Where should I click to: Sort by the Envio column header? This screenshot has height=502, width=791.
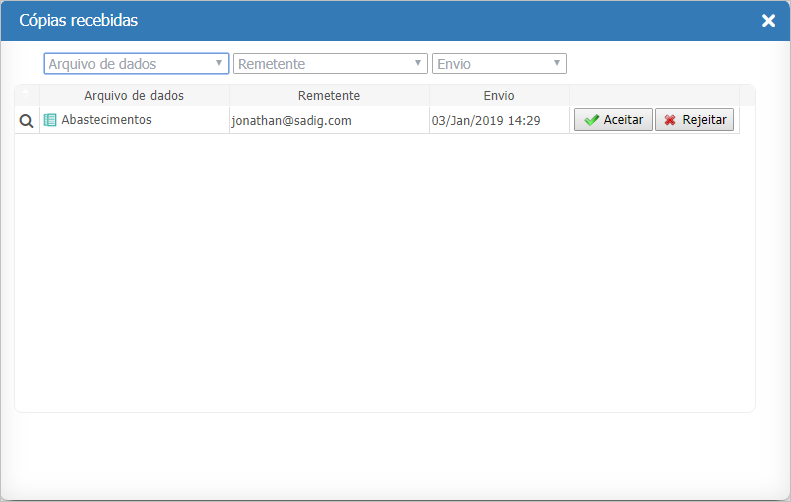click(498, 96)
